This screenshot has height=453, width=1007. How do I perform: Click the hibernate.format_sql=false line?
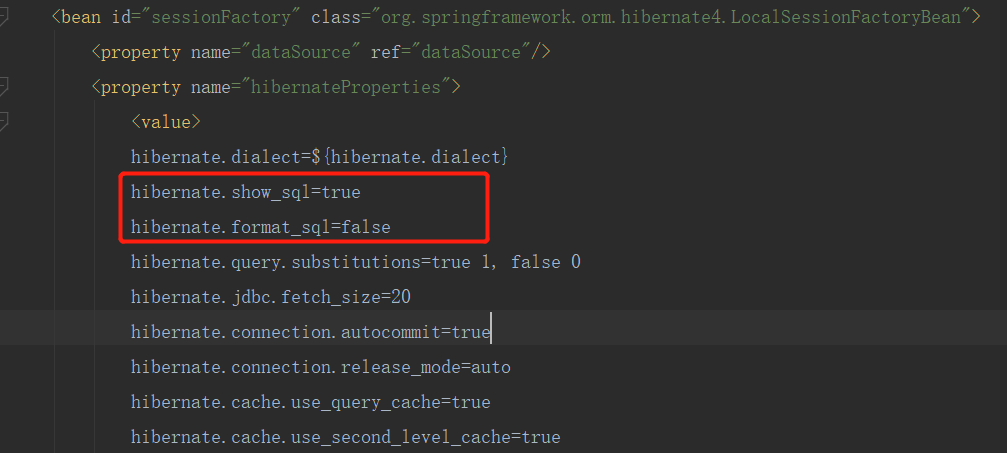tap(260, 227)
